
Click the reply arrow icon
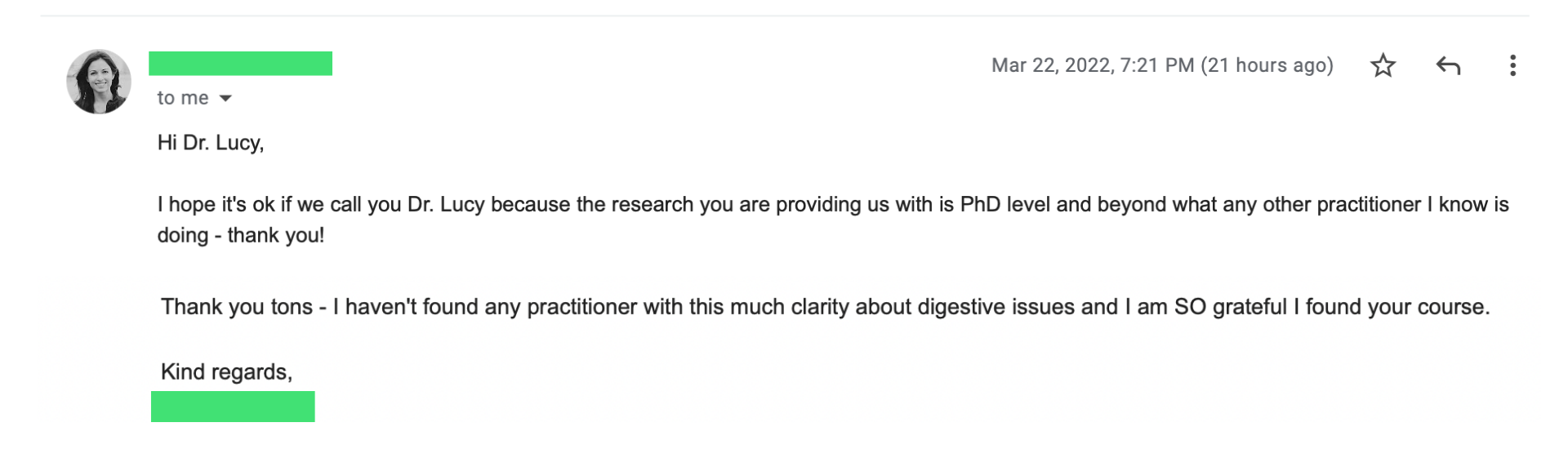point(1448,65)
